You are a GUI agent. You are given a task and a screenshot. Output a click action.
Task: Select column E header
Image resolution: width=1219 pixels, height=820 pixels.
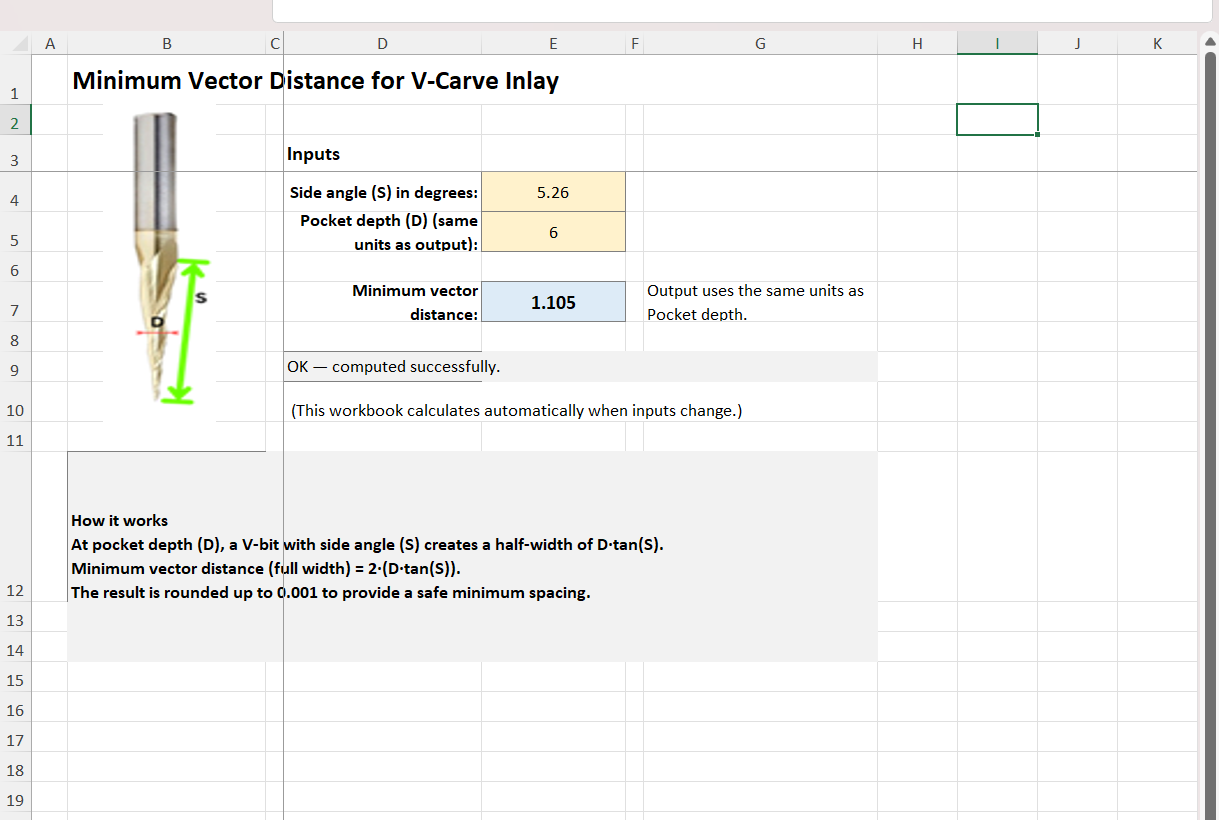click(x=553, y=43)
